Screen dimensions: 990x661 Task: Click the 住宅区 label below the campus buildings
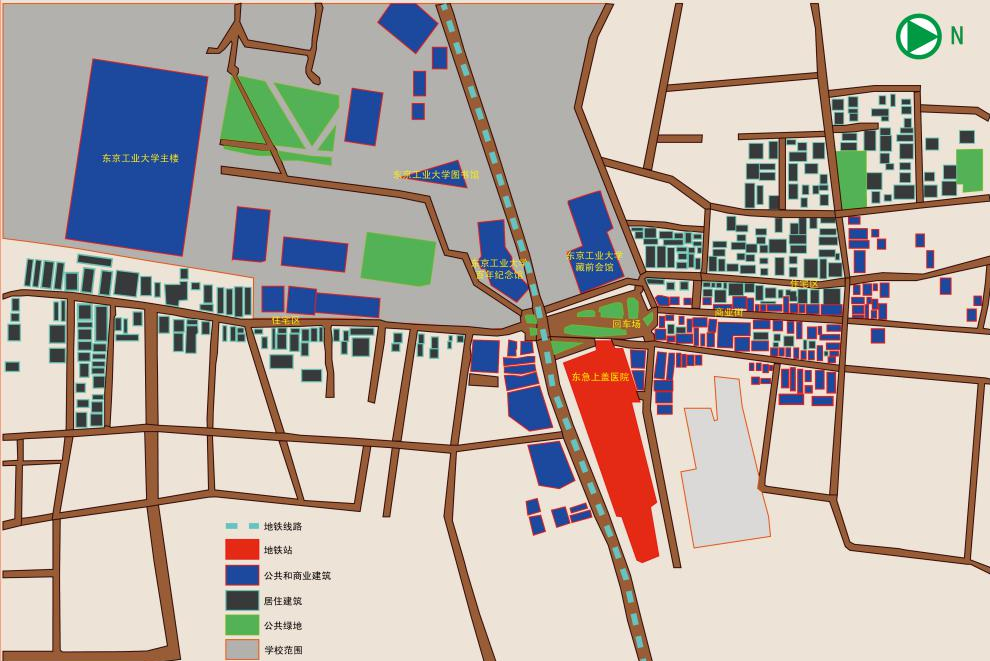click(285, 320)
